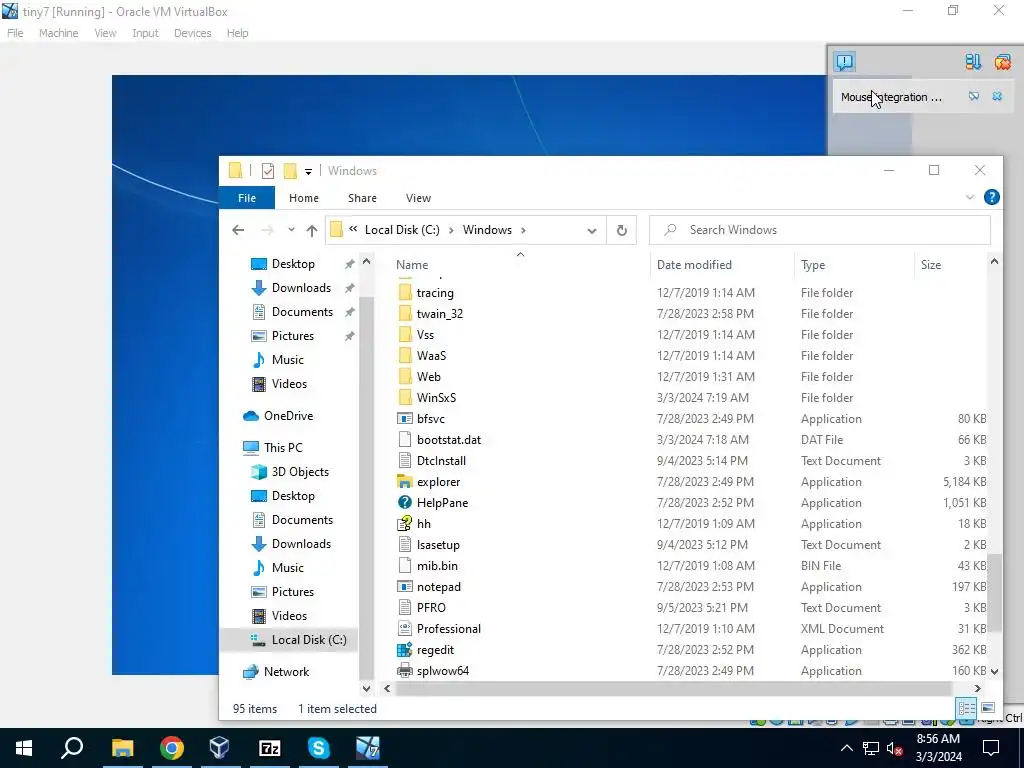
Task: Select Downloads in Quick access
Action: coord(301,288)
